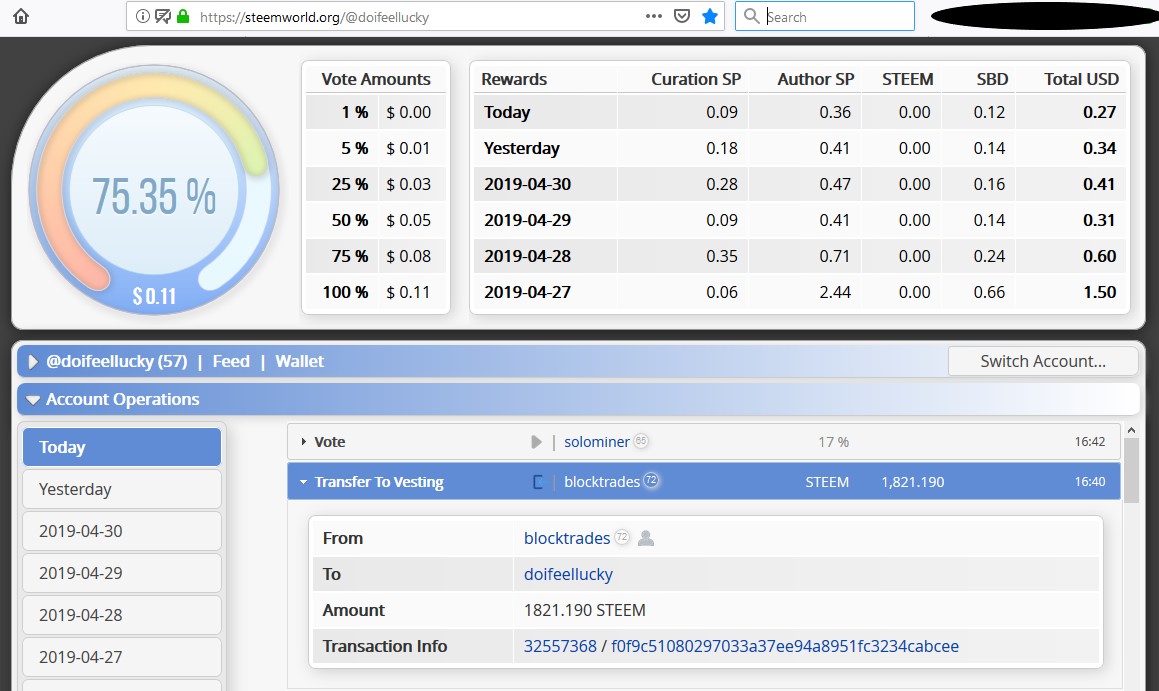The image size is (1159, 691).
Task: Click the green padlock security icon
Action: tap(182, 16)
